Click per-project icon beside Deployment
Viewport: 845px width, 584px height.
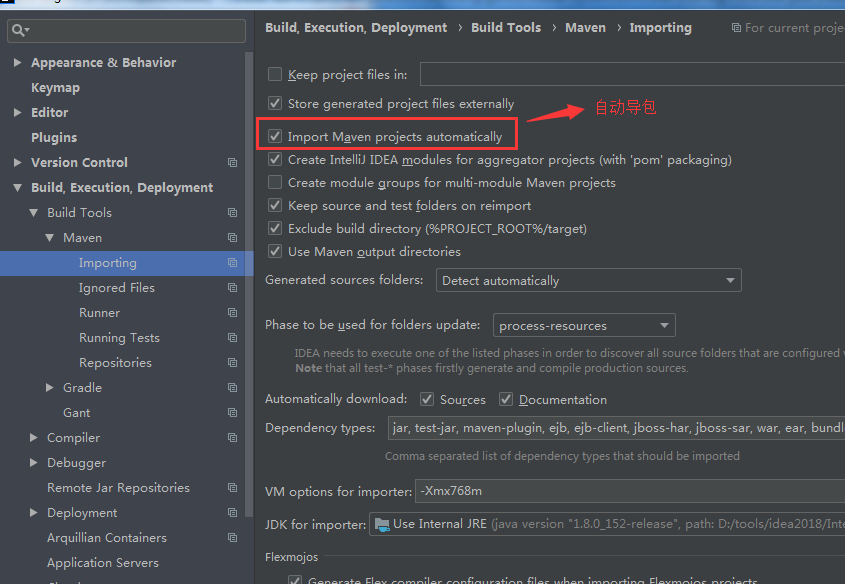click(x=232, y=512)
